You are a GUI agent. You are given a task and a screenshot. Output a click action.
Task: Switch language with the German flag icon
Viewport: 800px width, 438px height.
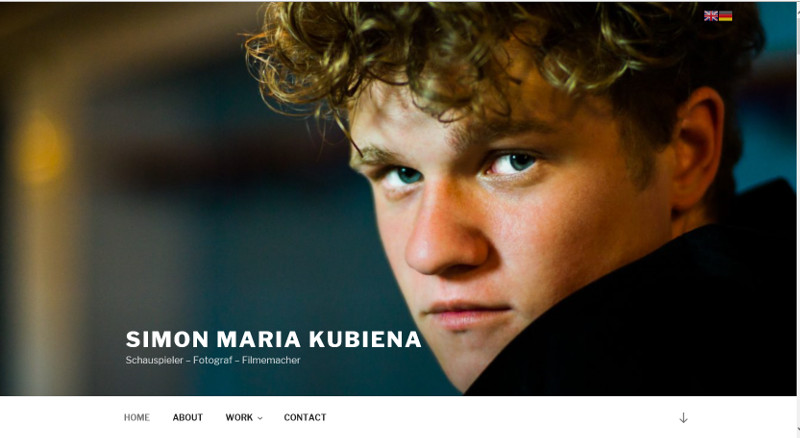[726, 16]
